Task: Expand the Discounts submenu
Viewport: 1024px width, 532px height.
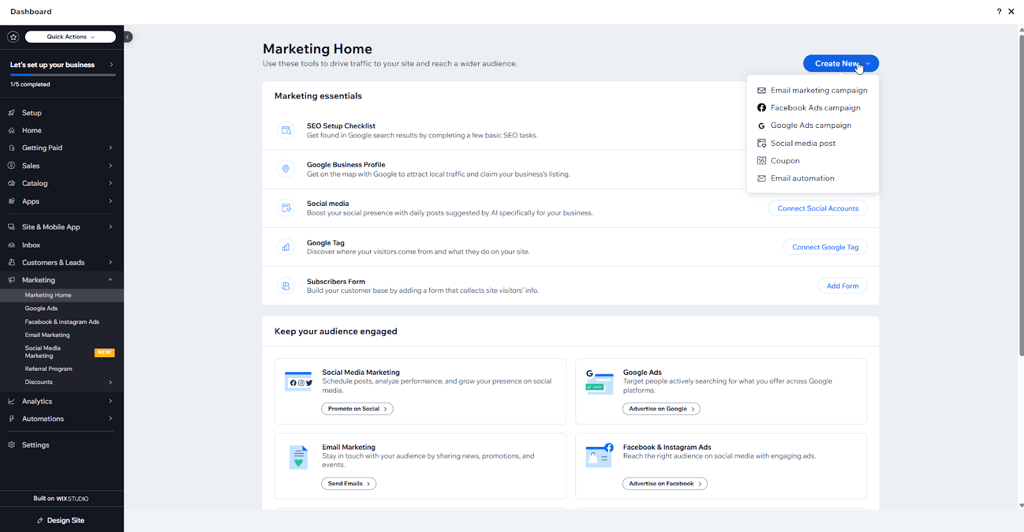Action: click(x=110, y=383)
